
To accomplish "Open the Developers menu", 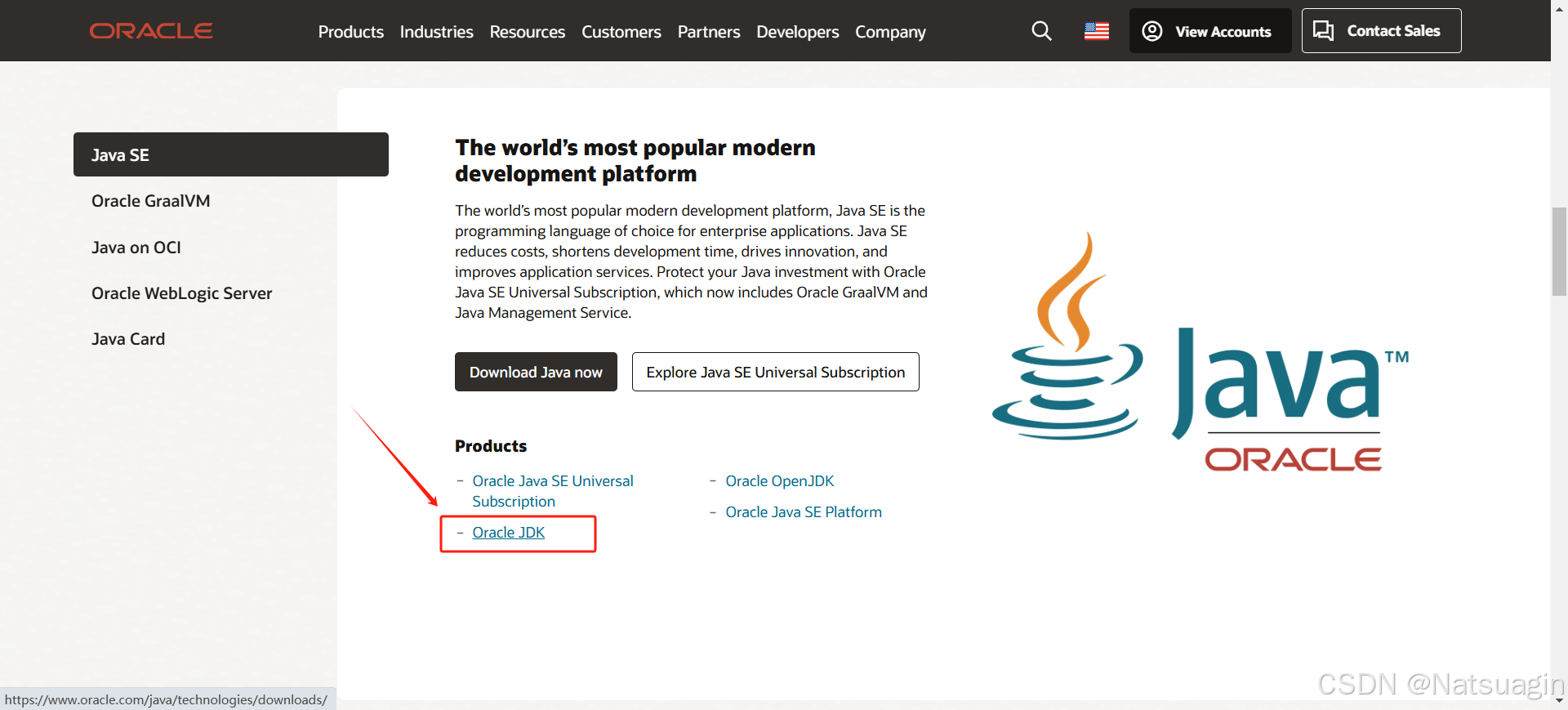I will pyautogui.click(x=797, y=32).
